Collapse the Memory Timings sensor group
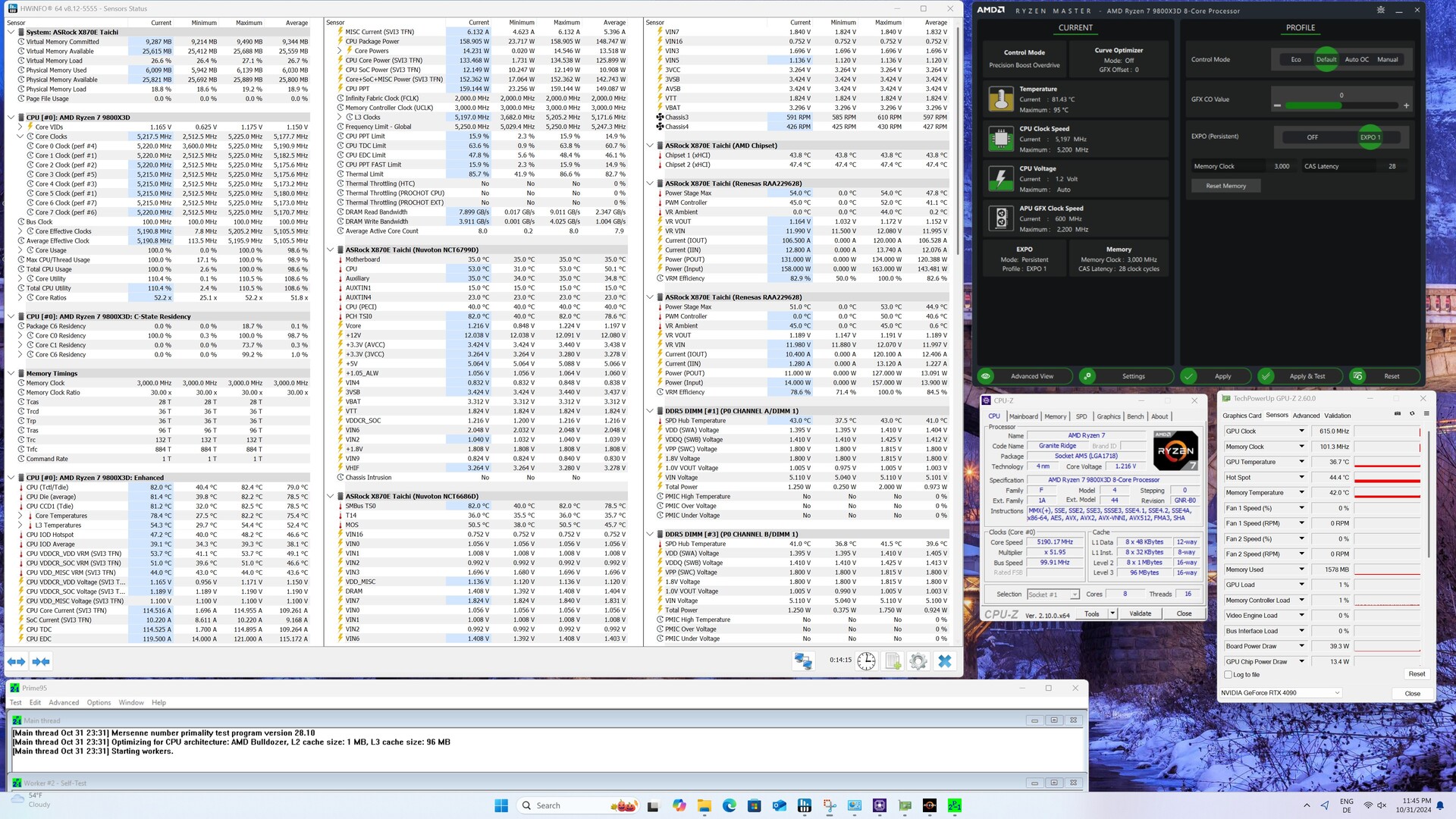 pyautogui.click(x=11, y=373)
